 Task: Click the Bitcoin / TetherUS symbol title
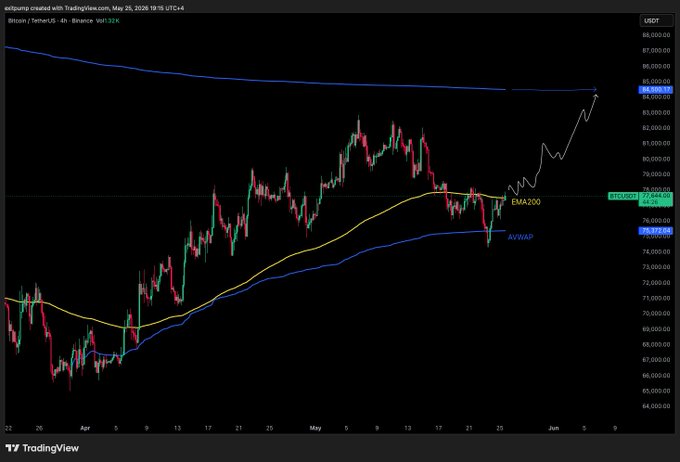(x=32, y=21)
